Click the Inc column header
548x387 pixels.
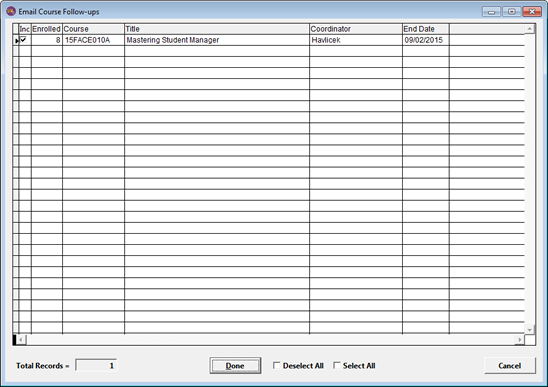point(25,29)
